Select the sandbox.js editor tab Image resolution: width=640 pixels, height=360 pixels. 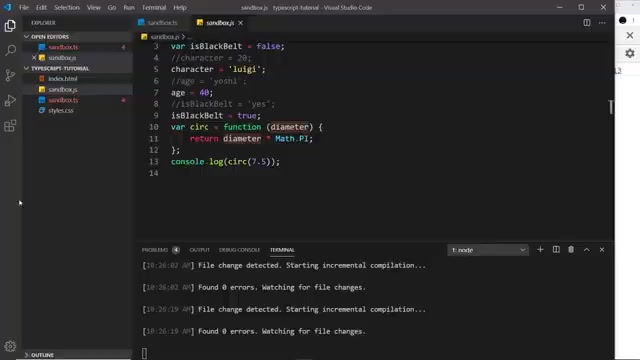pos(220,23)
